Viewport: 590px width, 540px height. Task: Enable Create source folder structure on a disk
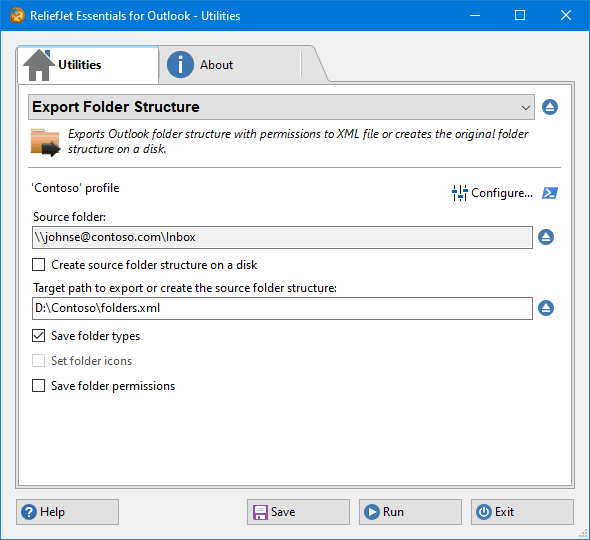38,265
